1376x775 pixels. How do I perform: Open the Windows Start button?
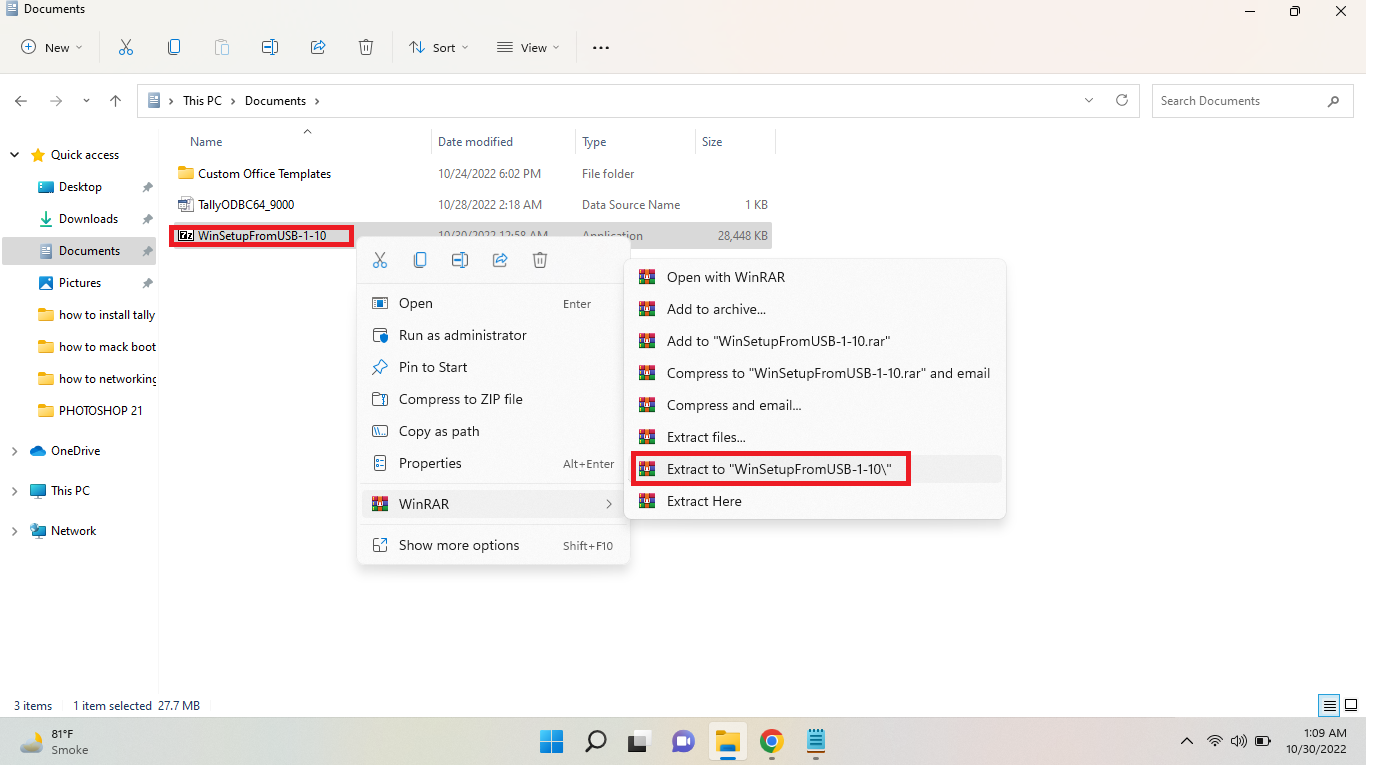coord(552,742)
